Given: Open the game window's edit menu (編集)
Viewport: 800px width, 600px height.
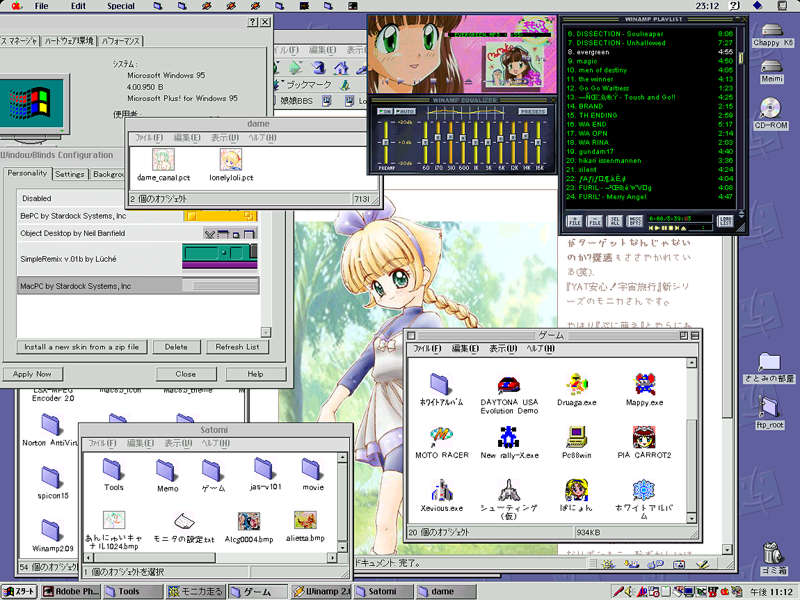Looking at the screenshot, I should click(x=465, y=348).
